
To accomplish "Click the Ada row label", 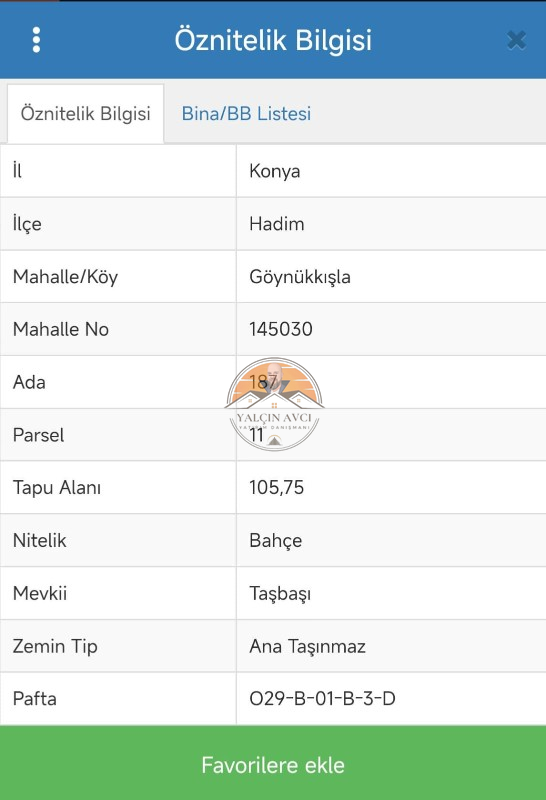I will tap(29, 382).
